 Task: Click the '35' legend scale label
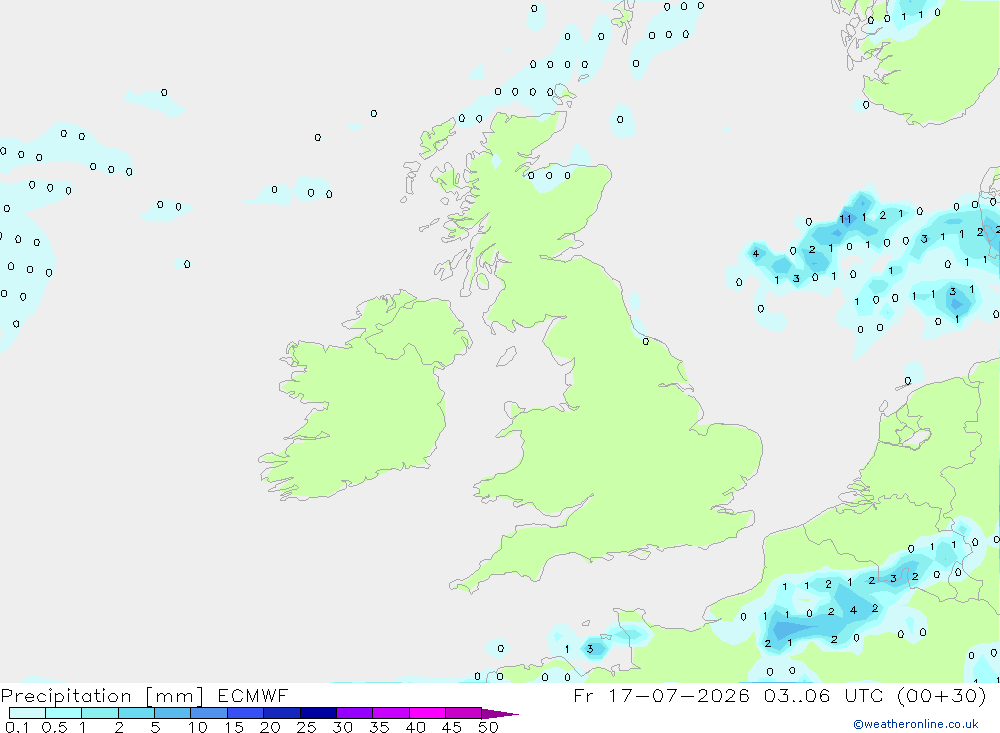(379, 727)
